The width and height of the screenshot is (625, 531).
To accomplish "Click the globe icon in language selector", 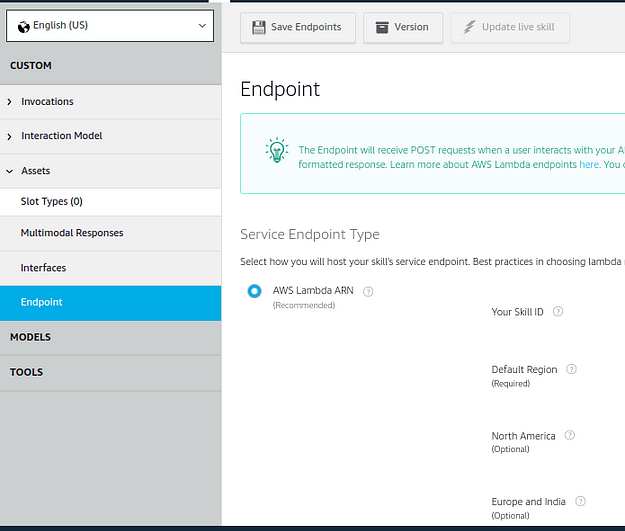I will pyautogui.click(x=24, y=27).
